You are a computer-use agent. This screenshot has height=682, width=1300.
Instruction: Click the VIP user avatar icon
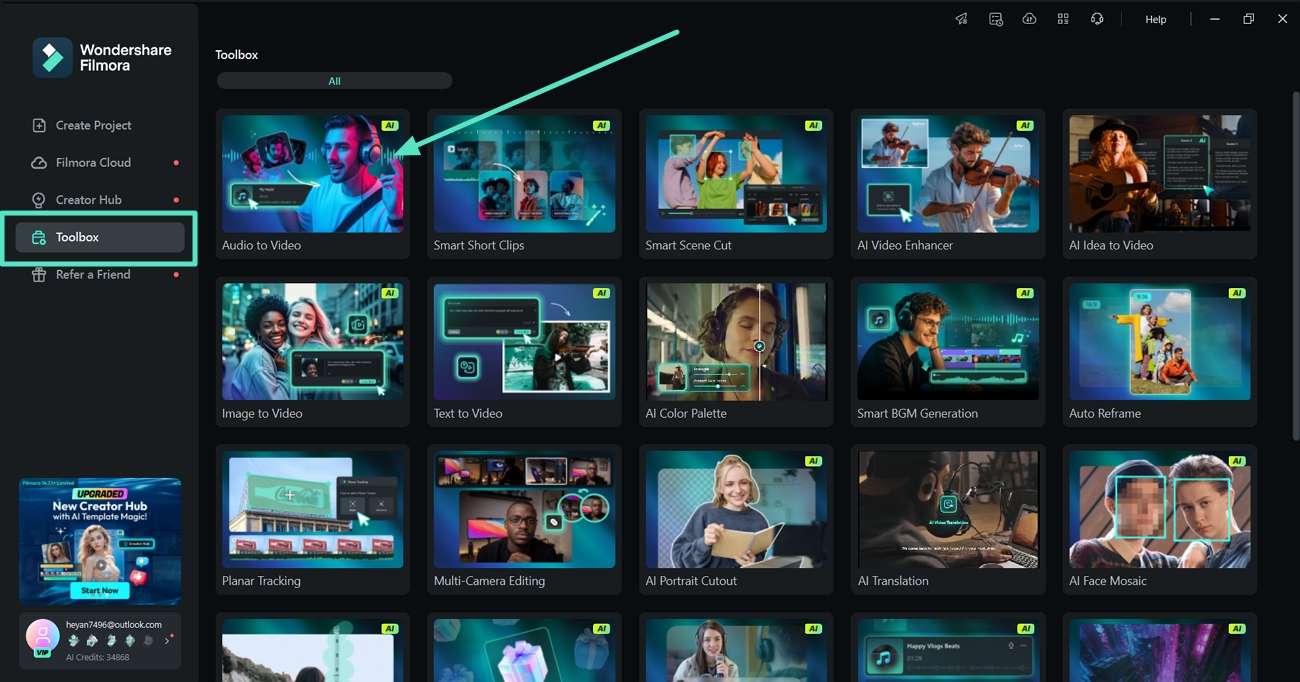(42, 636)
